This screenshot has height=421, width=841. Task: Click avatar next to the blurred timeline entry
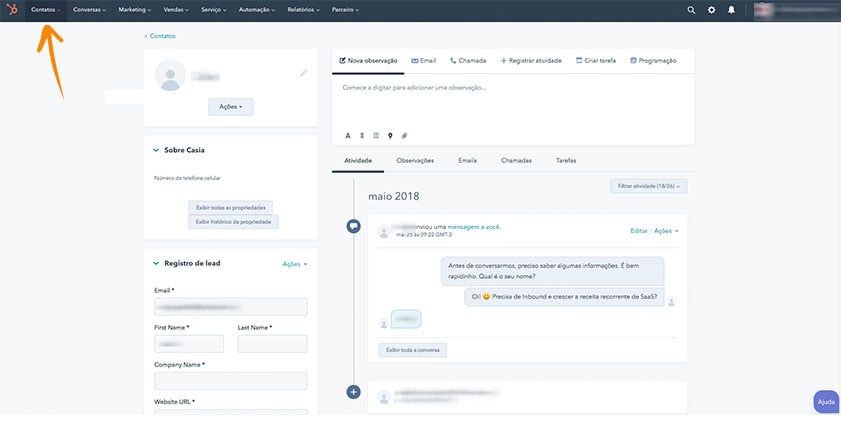pos(383,397)
